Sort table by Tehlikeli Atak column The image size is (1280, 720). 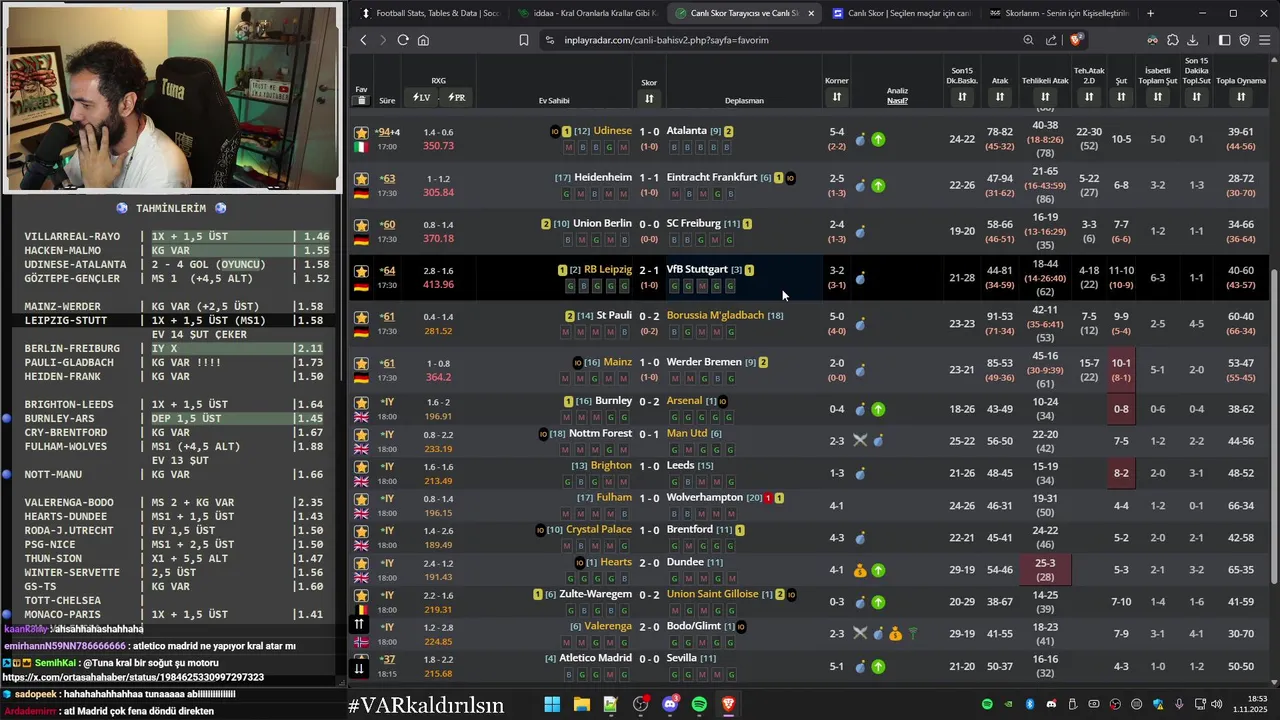1046,97
